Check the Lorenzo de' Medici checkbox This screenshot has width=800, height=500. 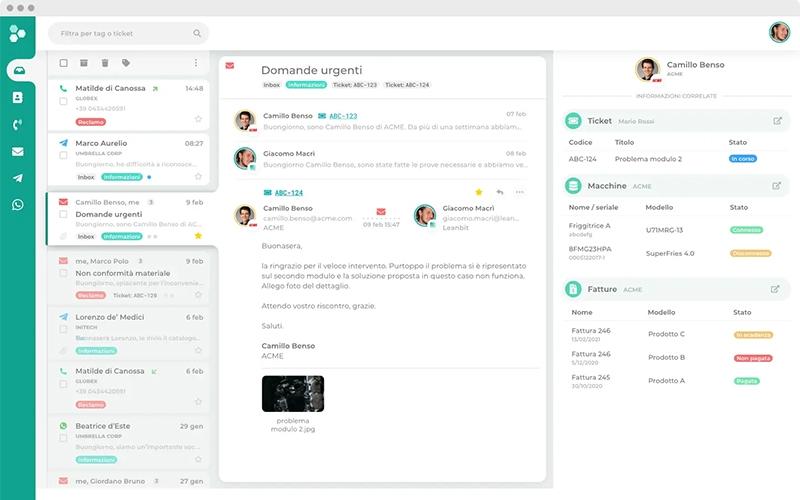pos(63,329)
